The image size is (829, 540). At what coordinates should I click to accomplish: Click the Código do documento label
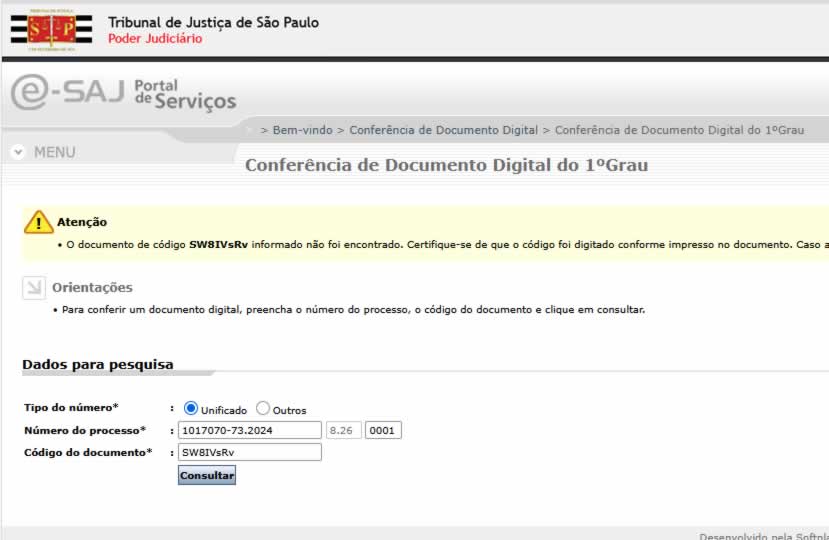point(88,452)
